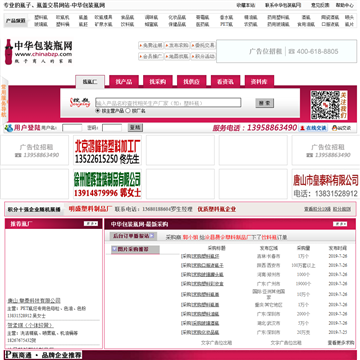Expand the 图片采购推荐 section
This screenshot has height=360, width=360.
(x=135, y=249)
